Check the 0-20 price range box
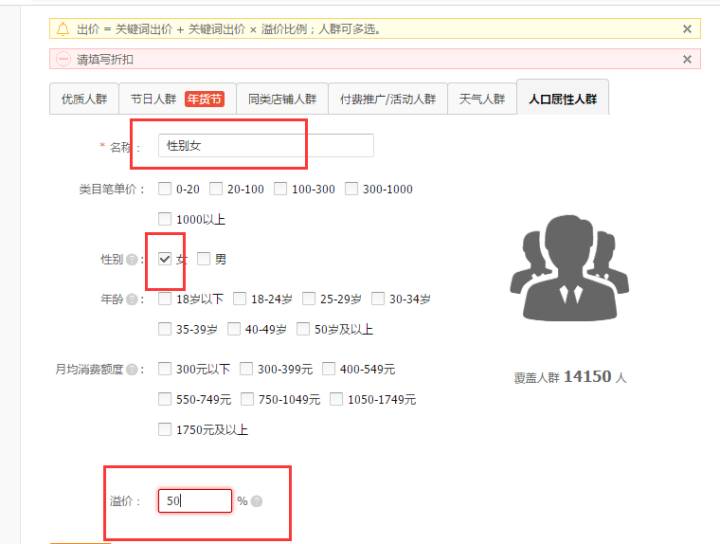Screen dimensions: 720x544 (x=164, y=189)
